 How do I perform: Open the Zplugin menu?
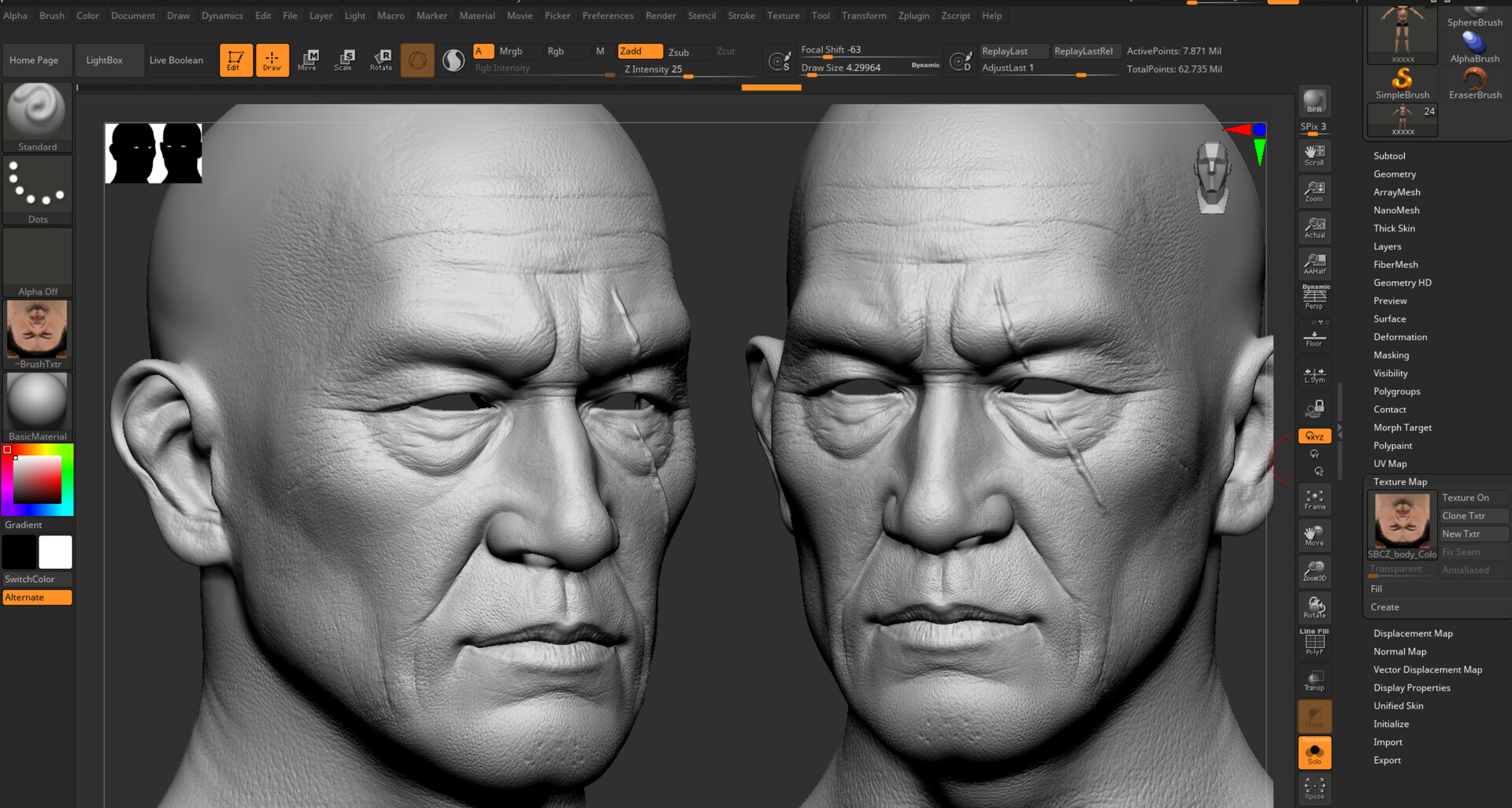[x=913, y=15]
